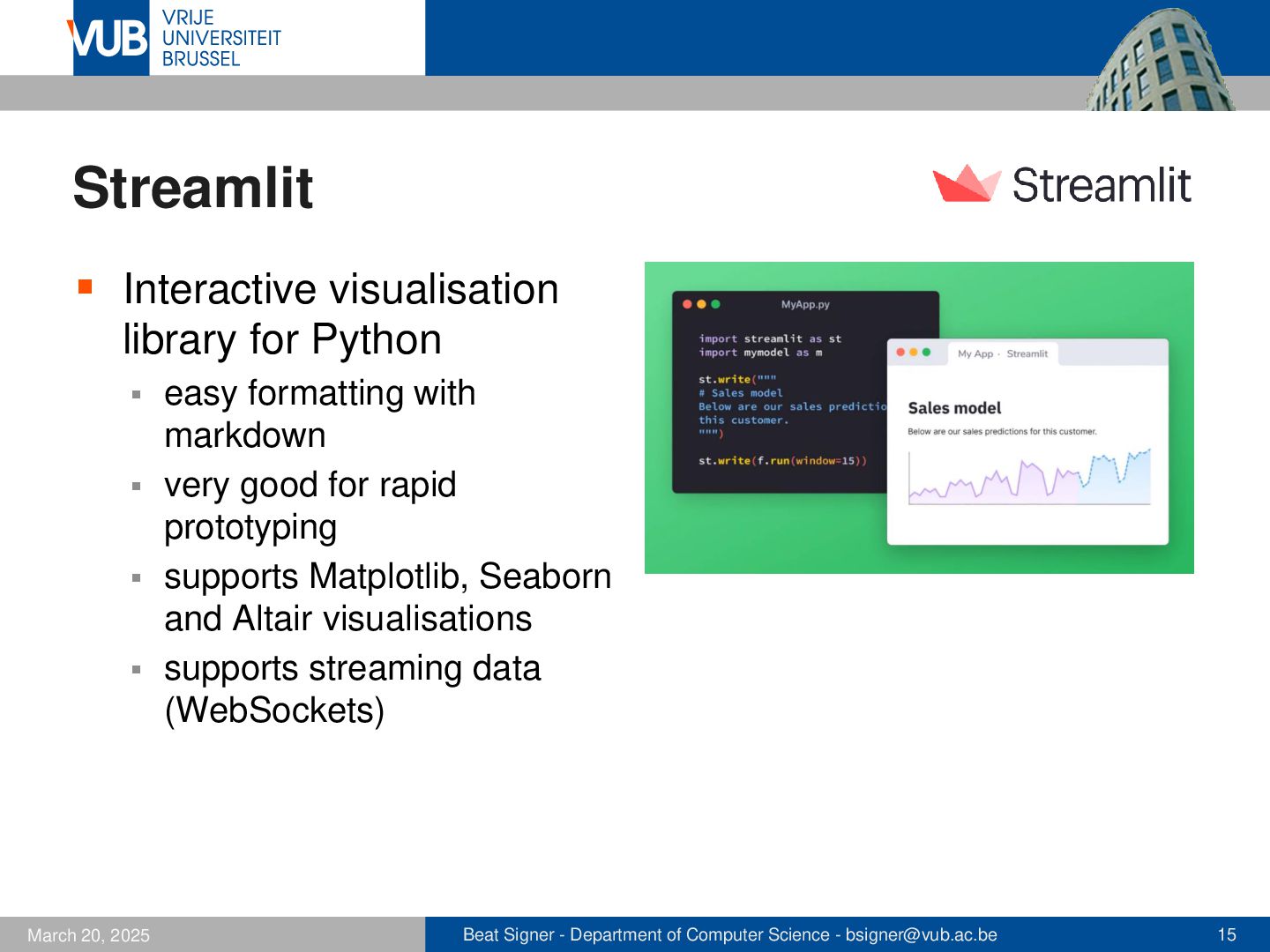The width and height of the screenshot is (1270, 952).
Task: Click 'very good for rapid prototyping' text
Action: (310, 506)
